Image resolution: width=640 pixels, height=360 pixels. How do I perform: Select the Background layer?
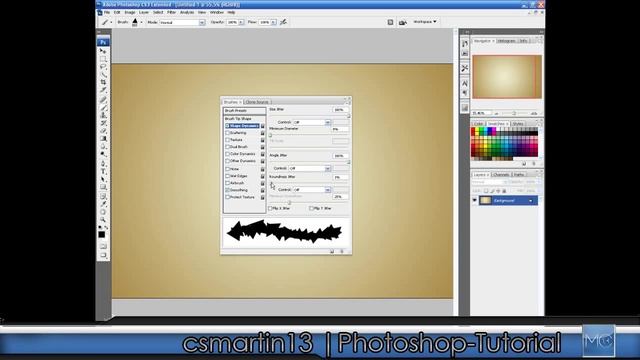point(508,200)
